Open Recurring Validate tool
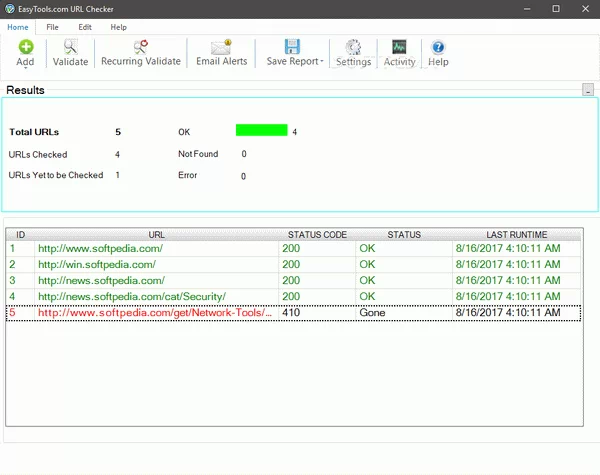The height and width of the screenshot is (475, 600). pos(141,53)
